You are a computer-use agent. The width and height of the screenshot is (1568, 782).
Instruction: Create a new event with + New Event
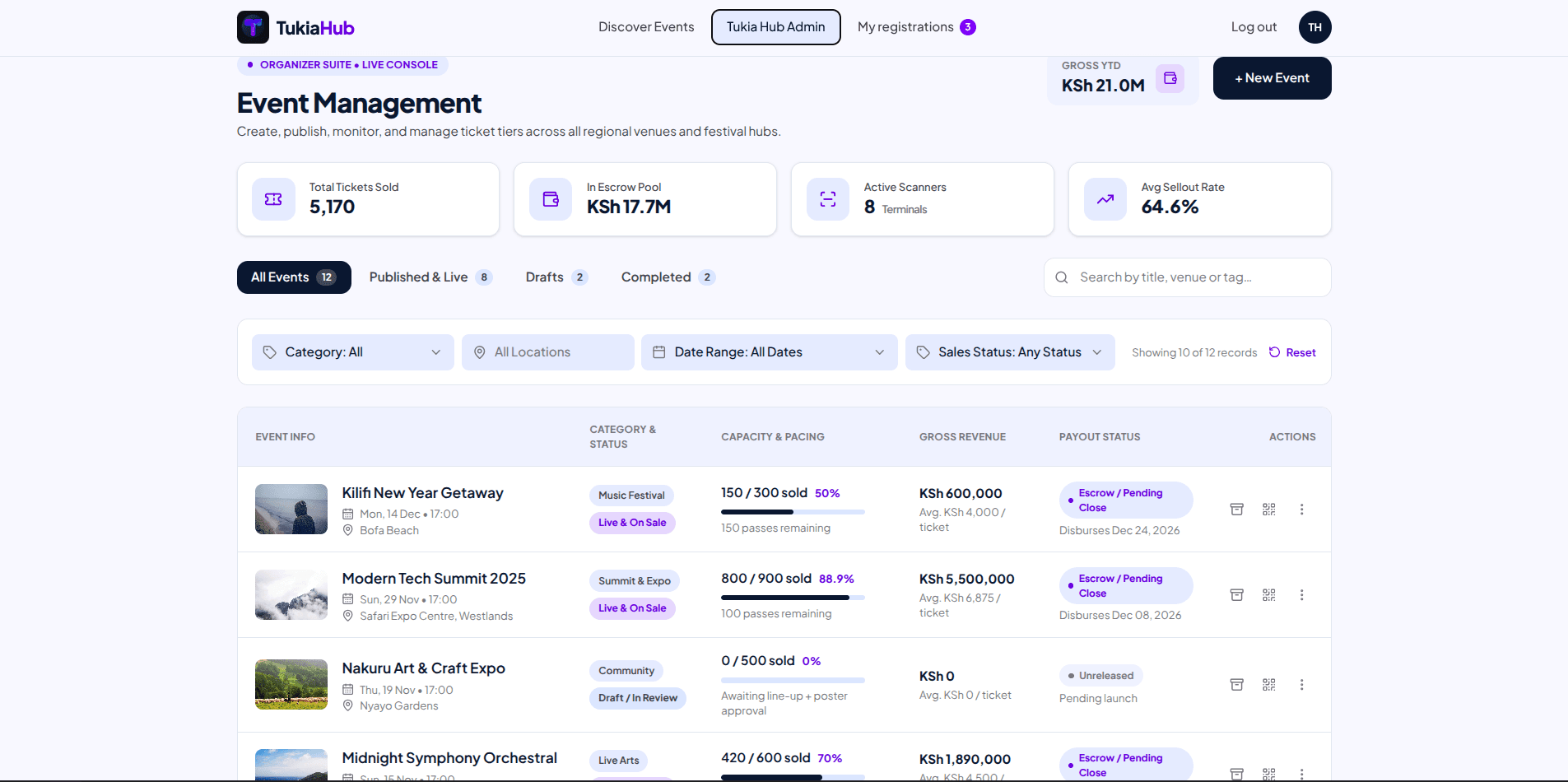click(x=1272, y=78)
